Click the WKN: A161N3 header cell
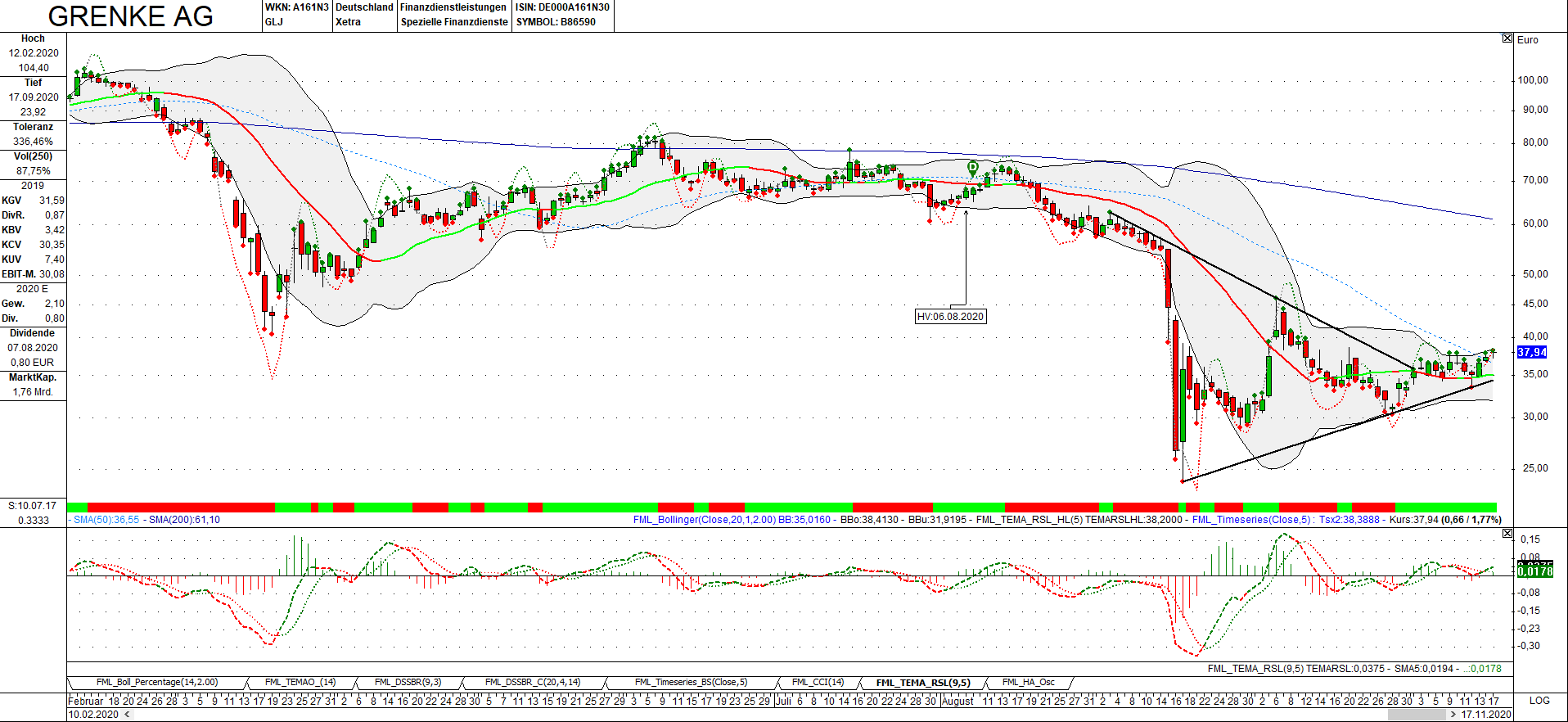 tap(296, 7)
